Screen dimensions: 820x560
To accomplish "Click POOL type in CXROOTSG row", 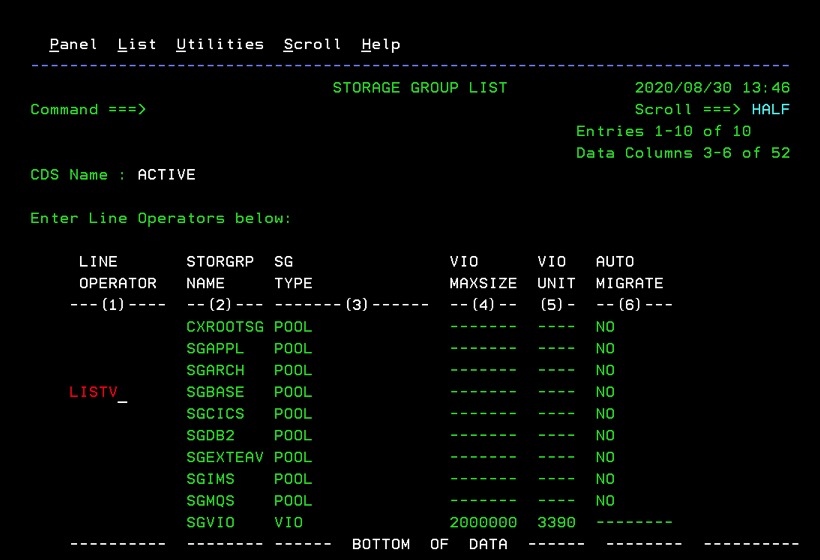I will click(293, 327).
